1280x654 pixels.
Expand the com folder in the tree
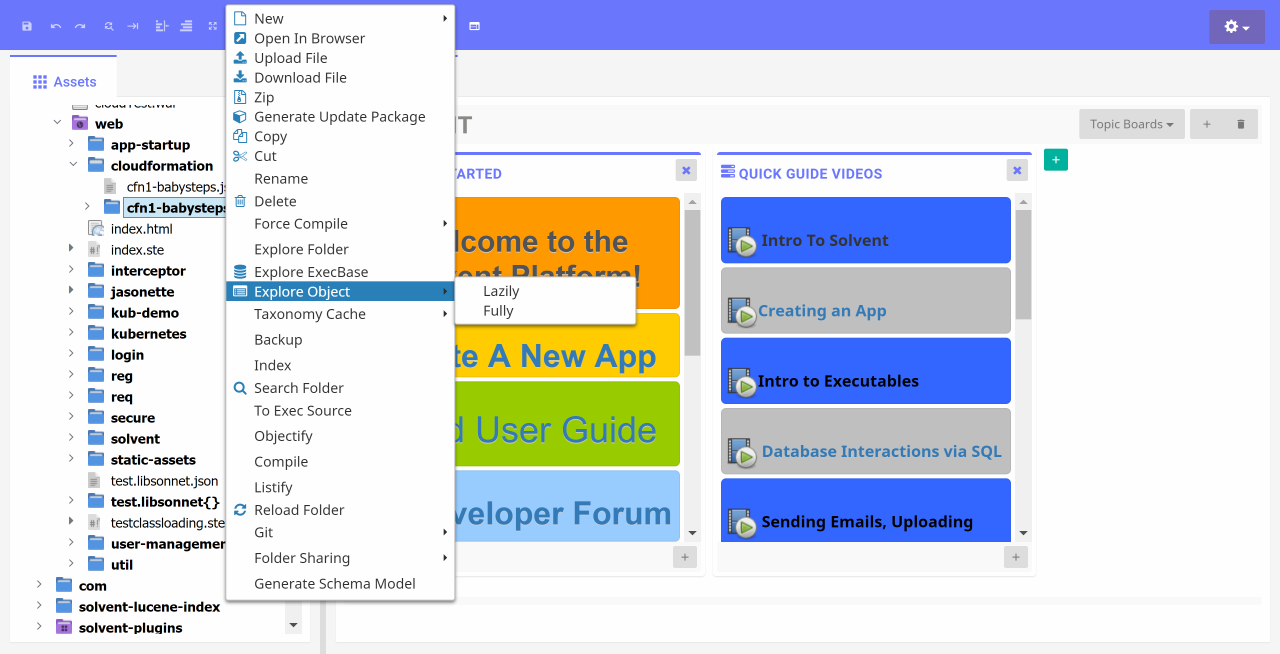coord(39,585)
